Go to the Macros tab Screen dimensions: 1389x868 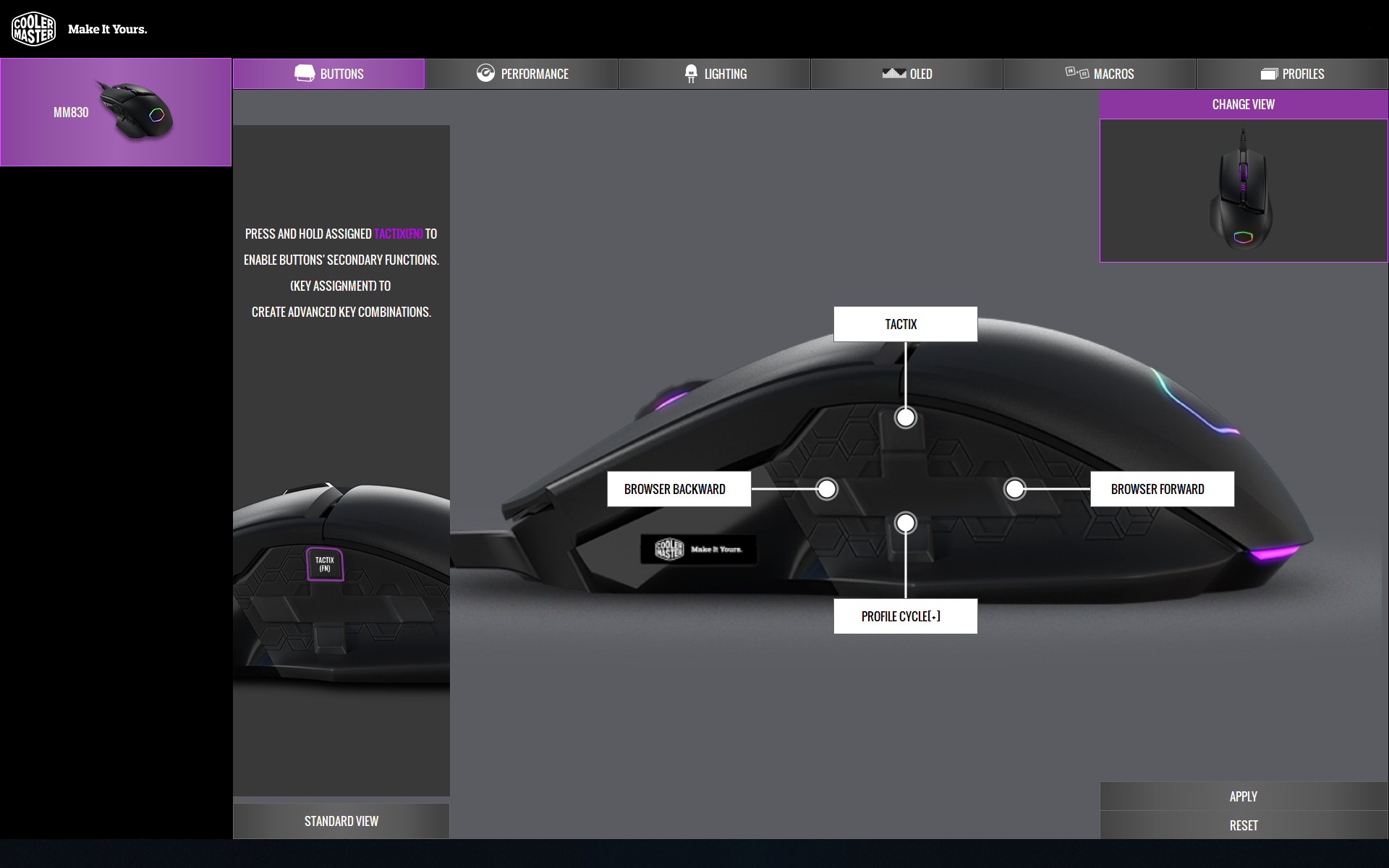click(1099, 74)
